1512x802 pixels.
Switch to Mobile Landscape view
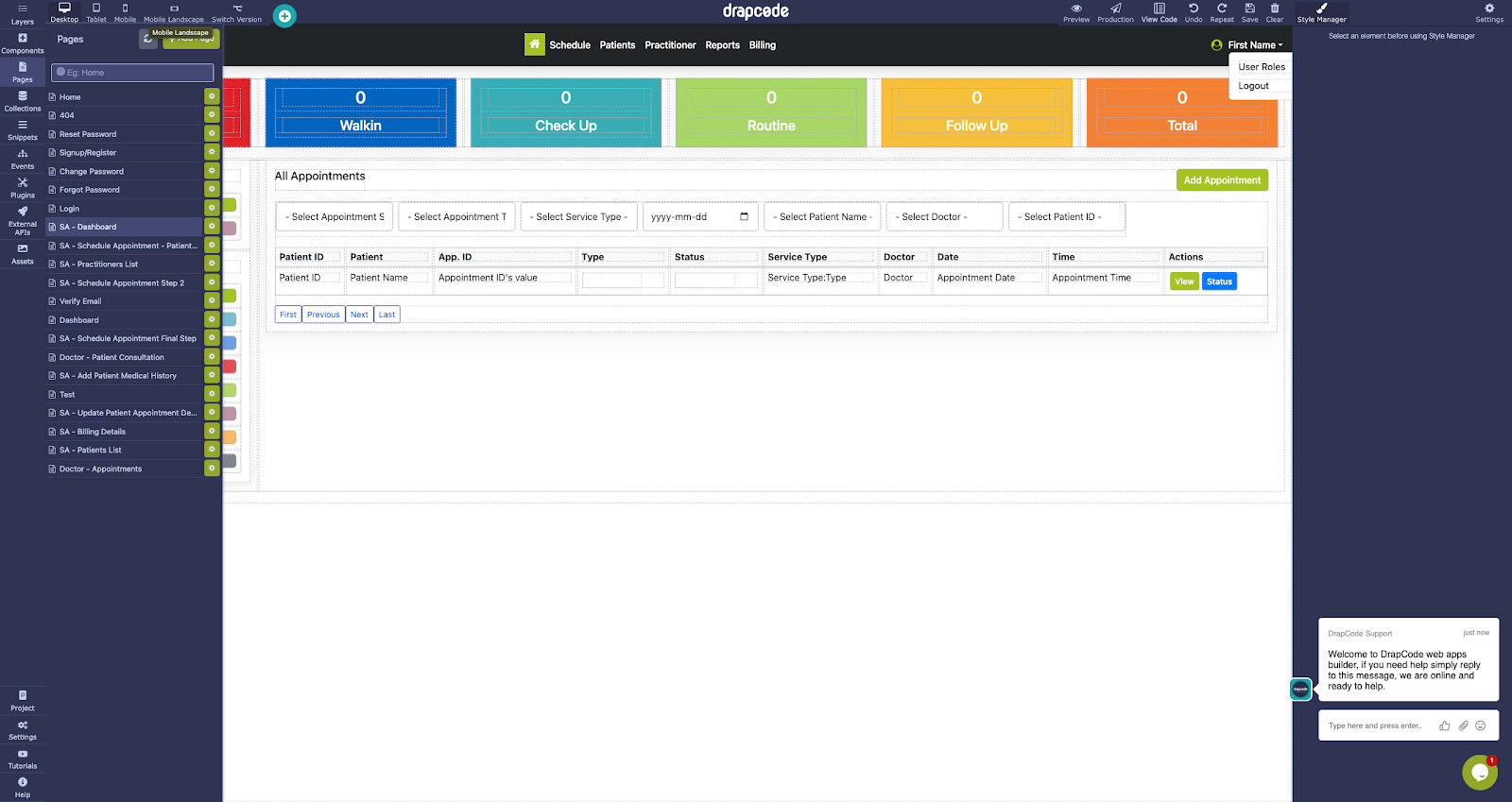(174, 12)
